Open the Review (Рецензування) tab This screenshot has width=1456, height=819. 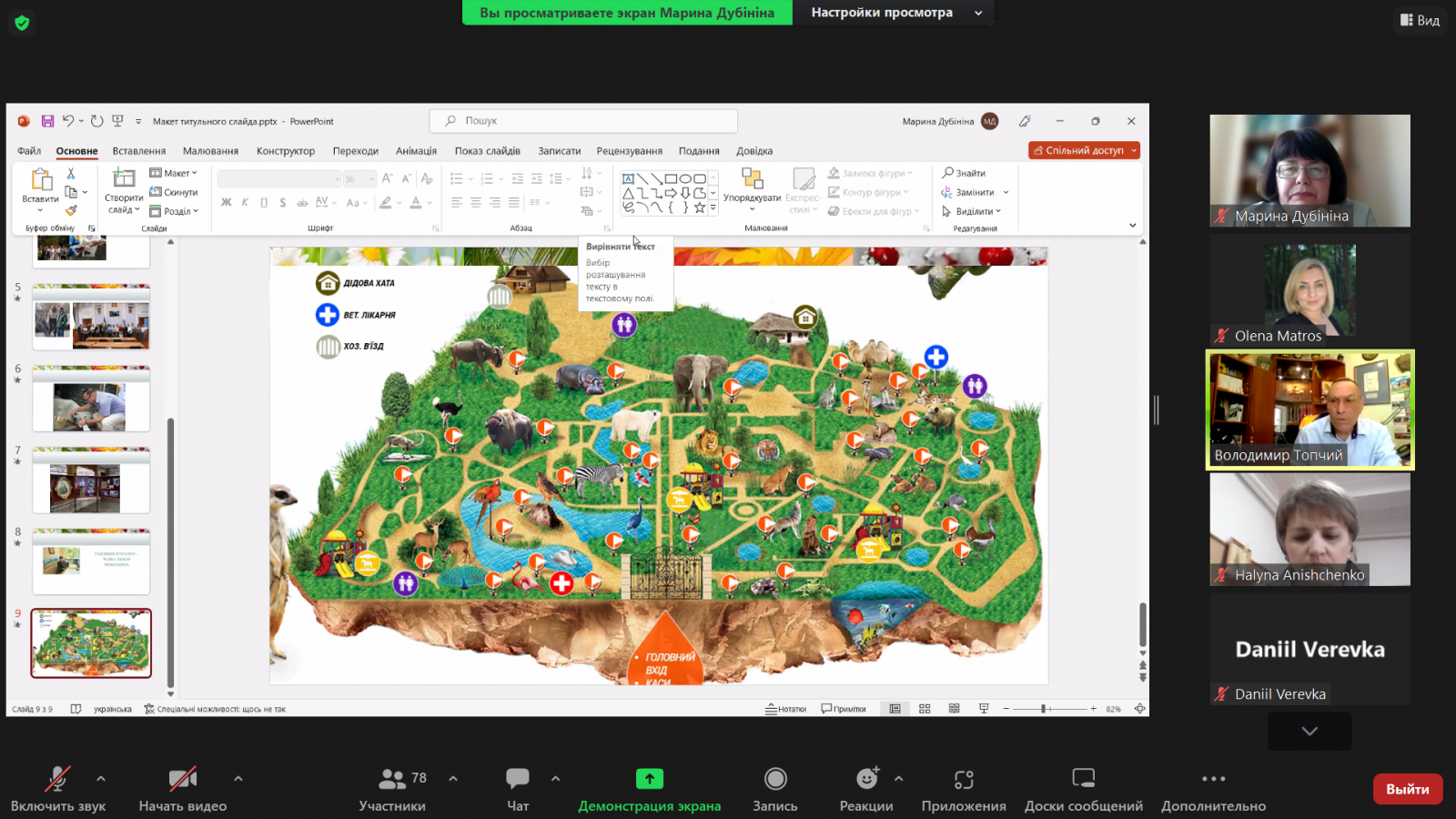(x=630, y=151)
